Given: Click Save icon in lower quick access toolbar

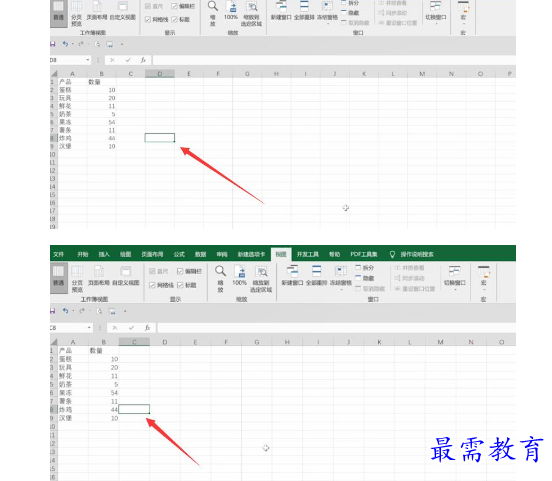Looking at the screenshot, I should tap(52, 311).
